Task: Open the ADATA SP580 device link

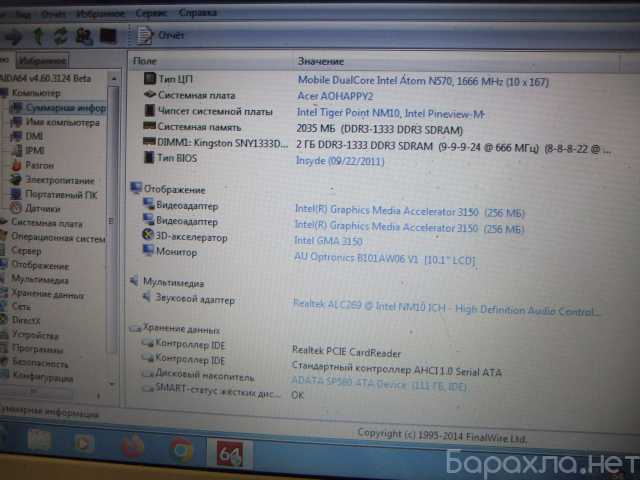Action: pyautogui.click(x=379, y=384)
